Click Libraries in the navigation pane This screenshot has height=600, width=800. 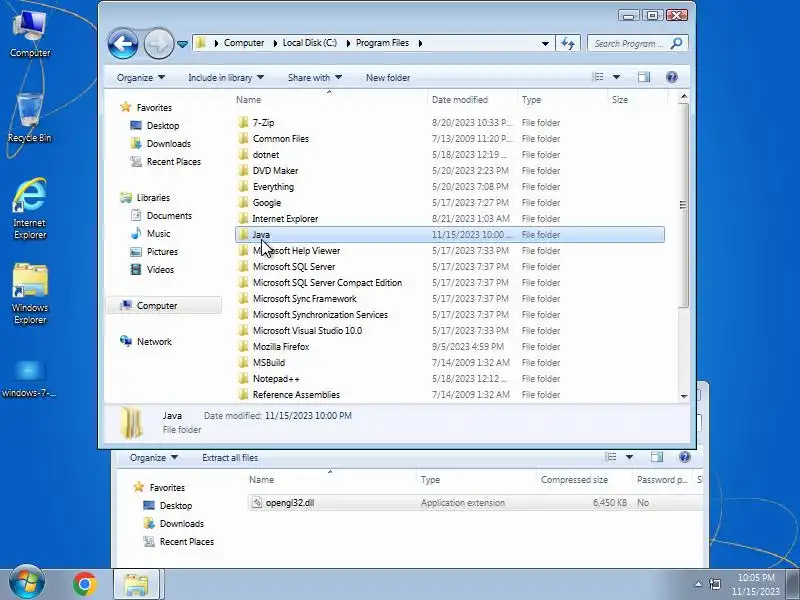(153, 197)
